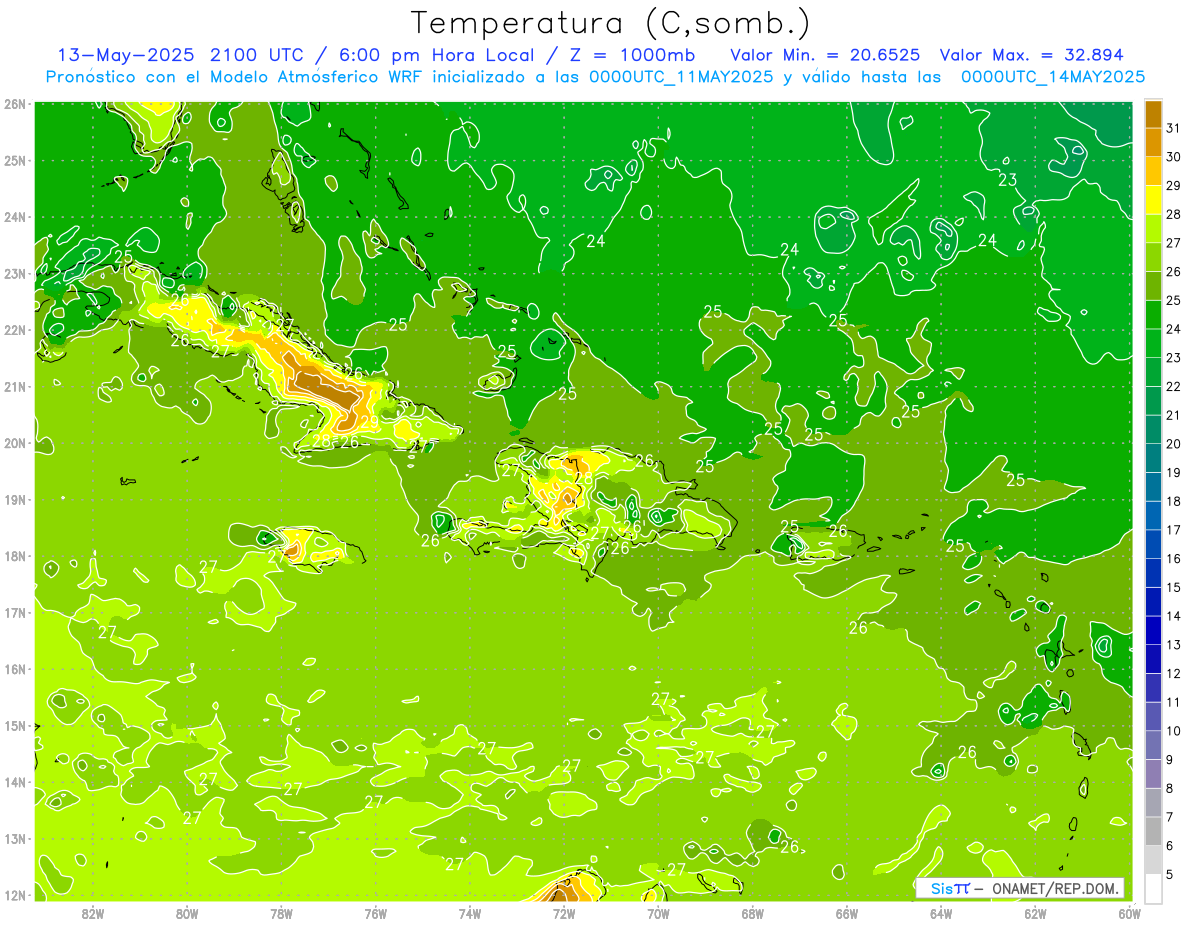This screenshot has width=1200, height=927.
Task: Click the 22N latitude axis label
Action: [x=15, y=330]
